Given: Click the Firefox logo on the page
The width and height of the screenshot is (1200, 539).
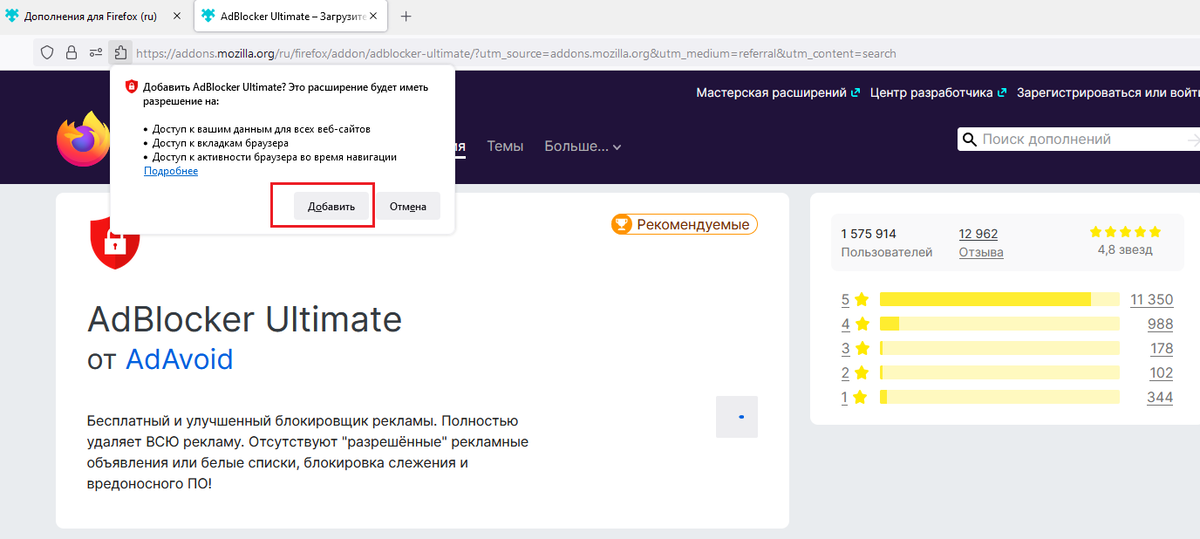Looking at the screenshot, I should click(x=84, y=140).
